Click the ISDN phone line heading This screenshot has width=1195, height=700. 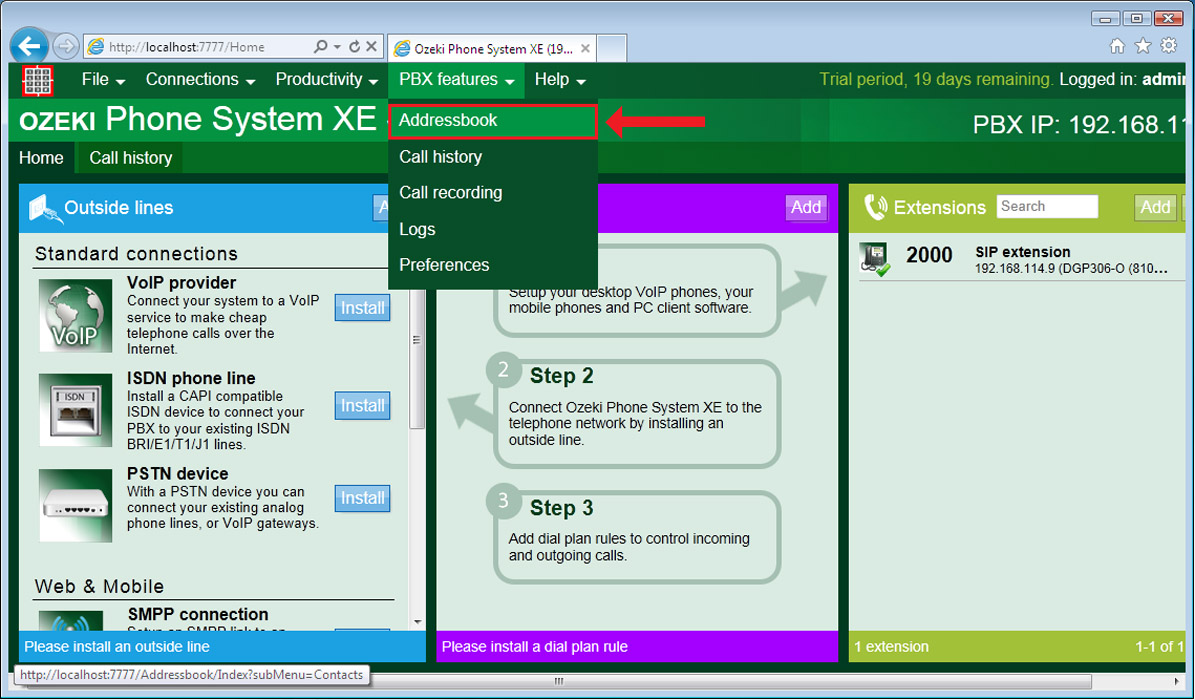pos(191,378)
